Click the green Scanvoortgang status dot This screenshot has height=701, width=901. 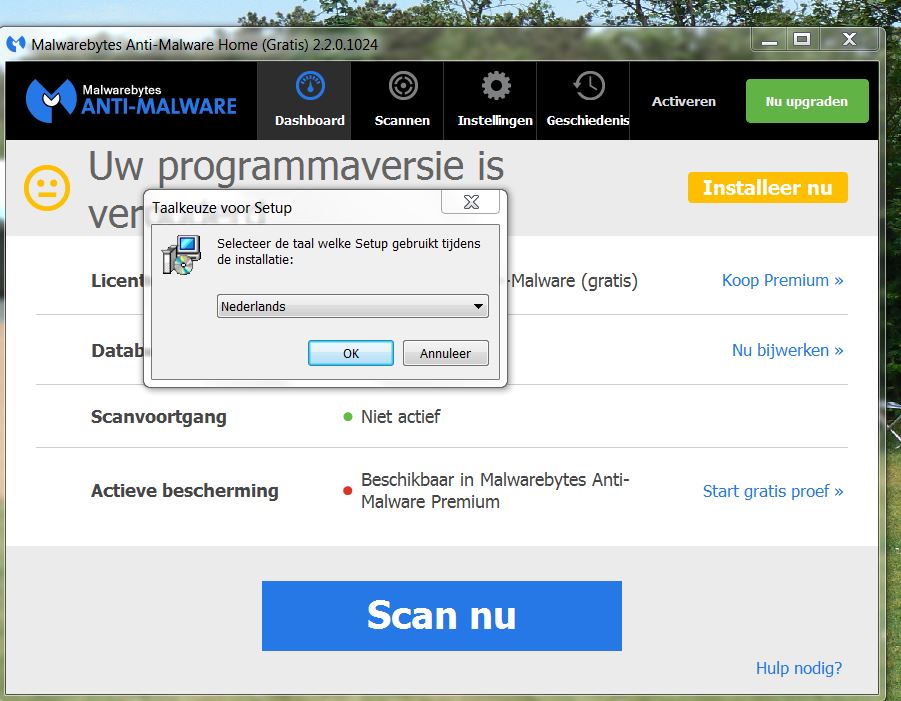(348, 417)
